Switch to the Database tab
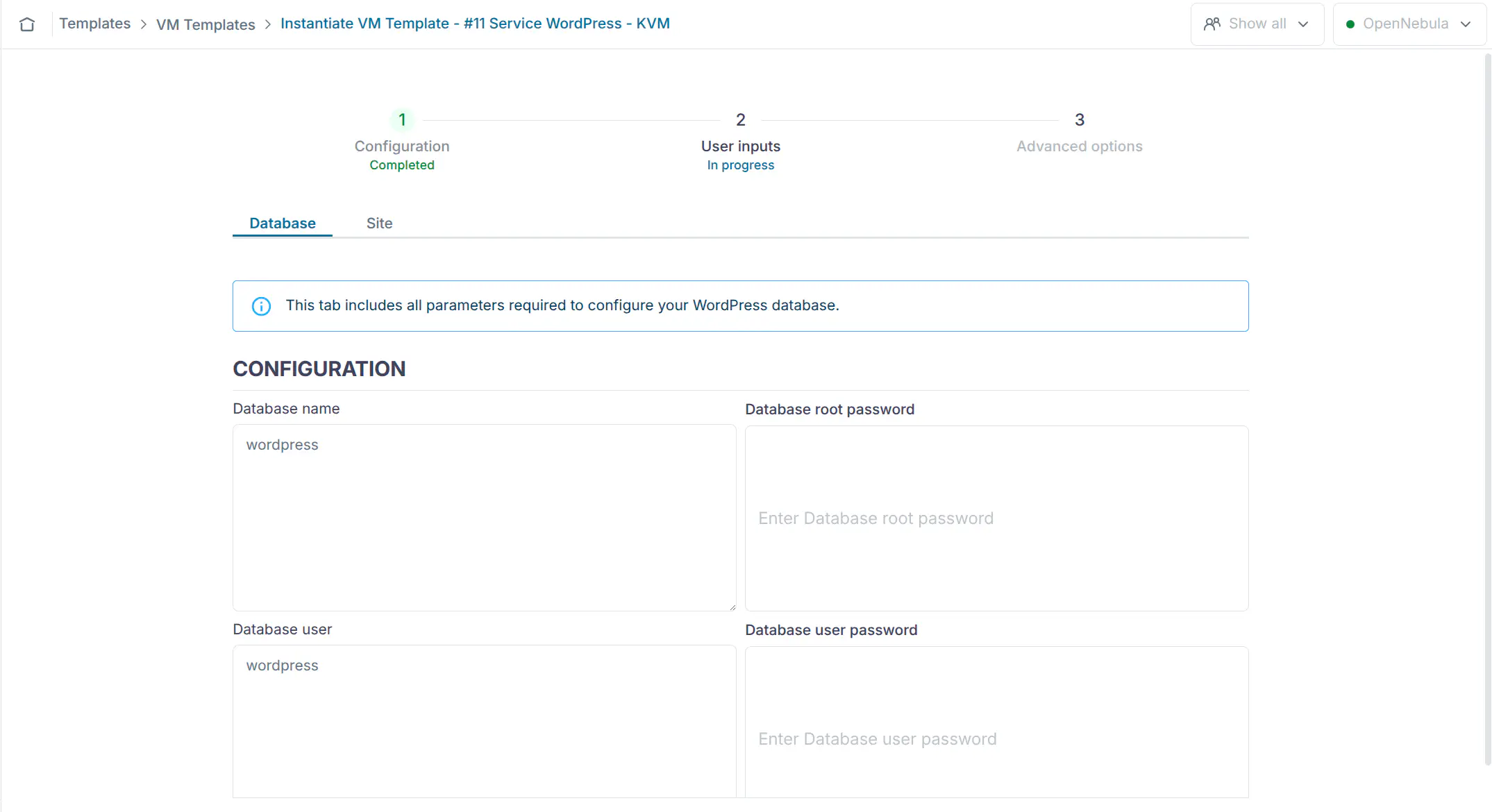This screenshot has width=1492, height=812. click(283, 223)
